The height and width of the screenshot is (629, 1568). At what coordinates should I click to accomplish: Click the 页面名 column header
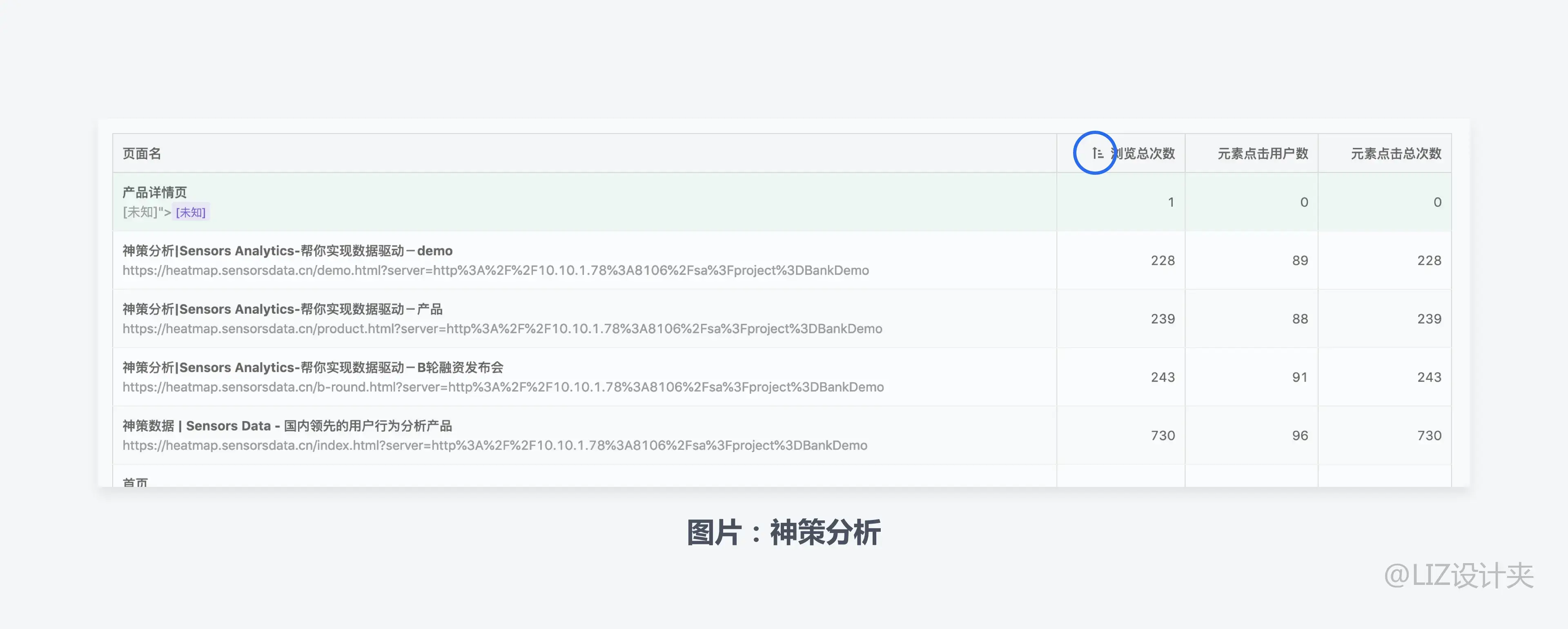pyautogui.click(x=142, y=154)
